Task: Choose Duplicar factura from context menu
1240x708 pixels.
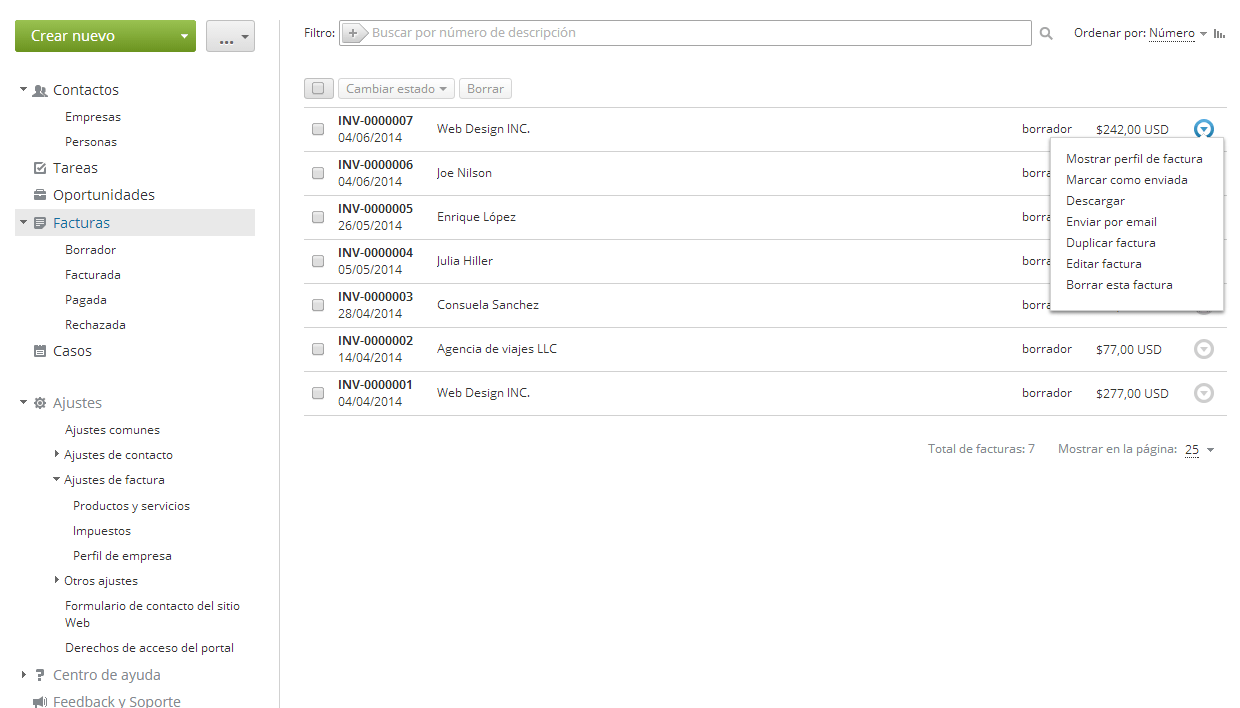Action: [x=1110, y=243]
